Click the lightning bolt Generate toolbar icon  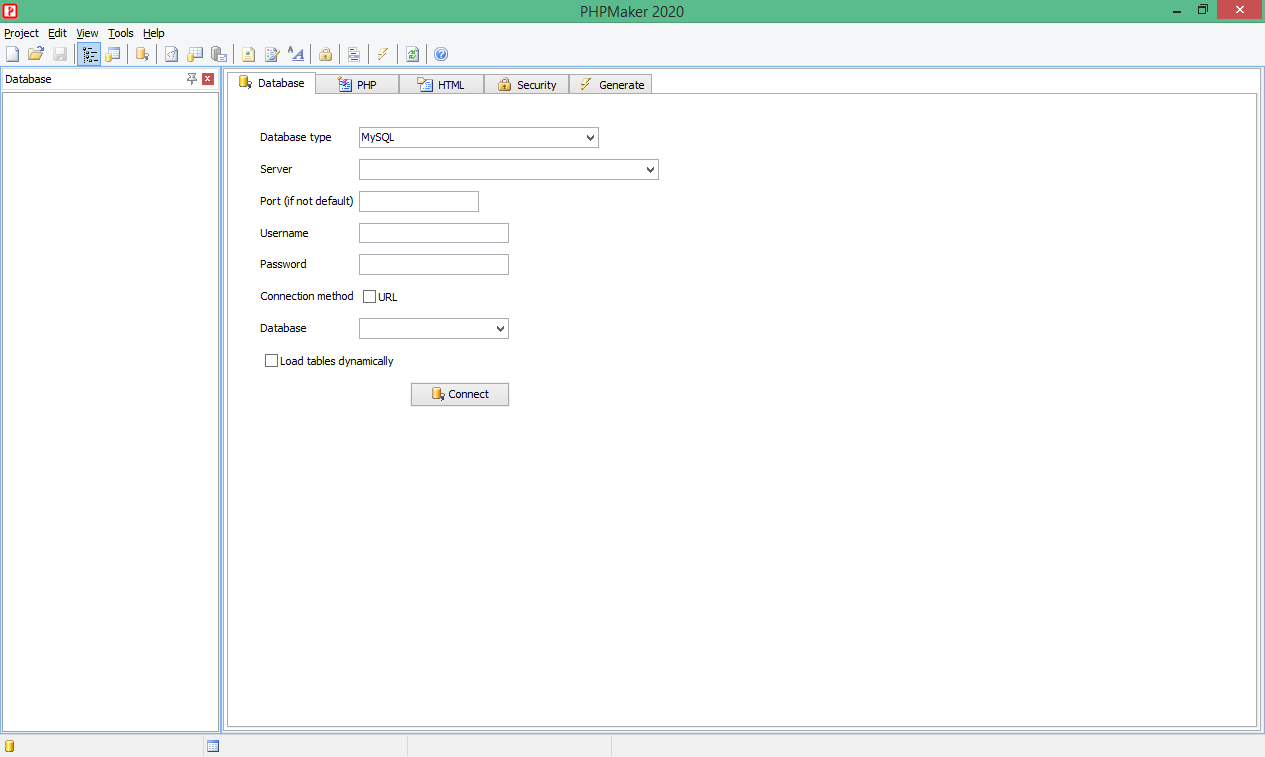(382, 54)
